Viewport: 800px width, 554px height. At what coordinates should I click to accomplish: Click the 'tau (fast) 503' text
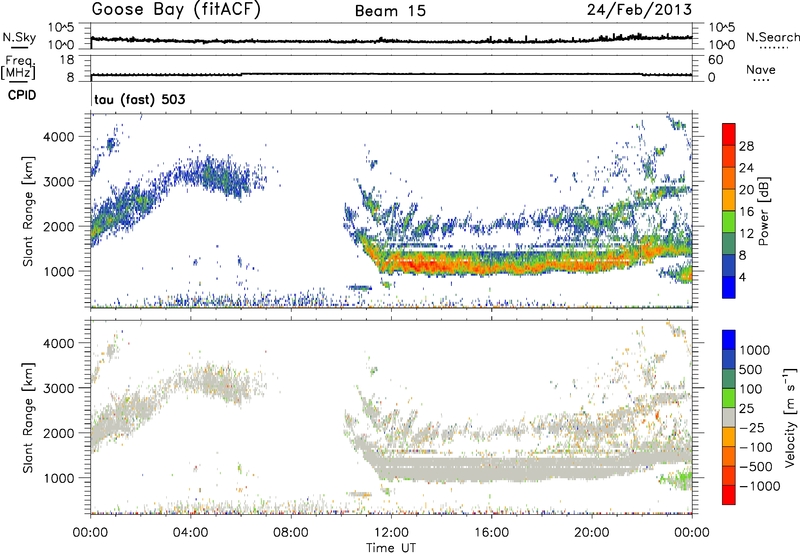140,99
